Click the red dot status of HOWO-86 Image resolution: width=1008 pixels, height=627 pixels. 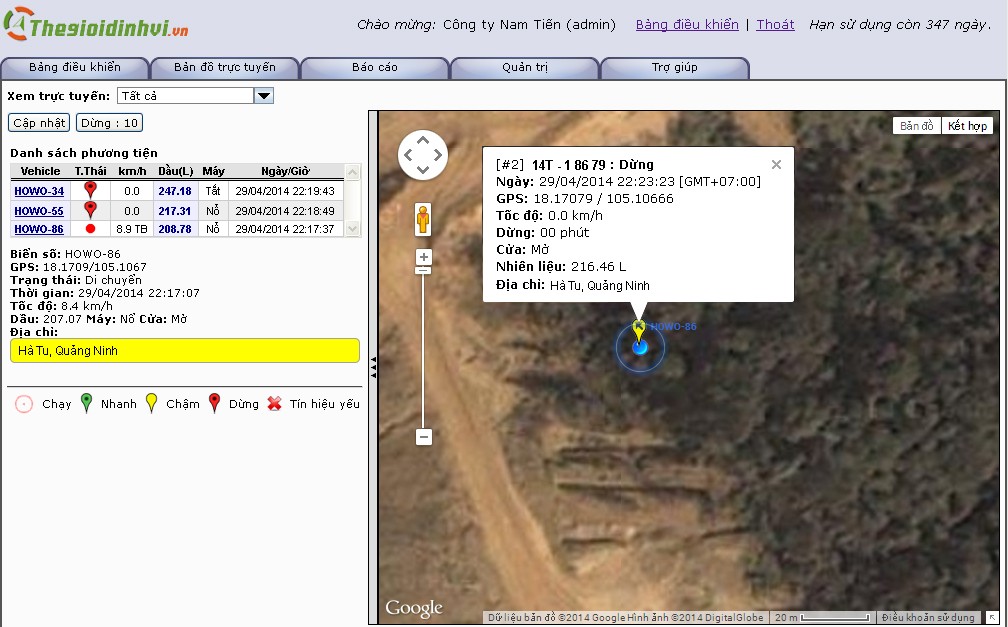tap(91, 229)
